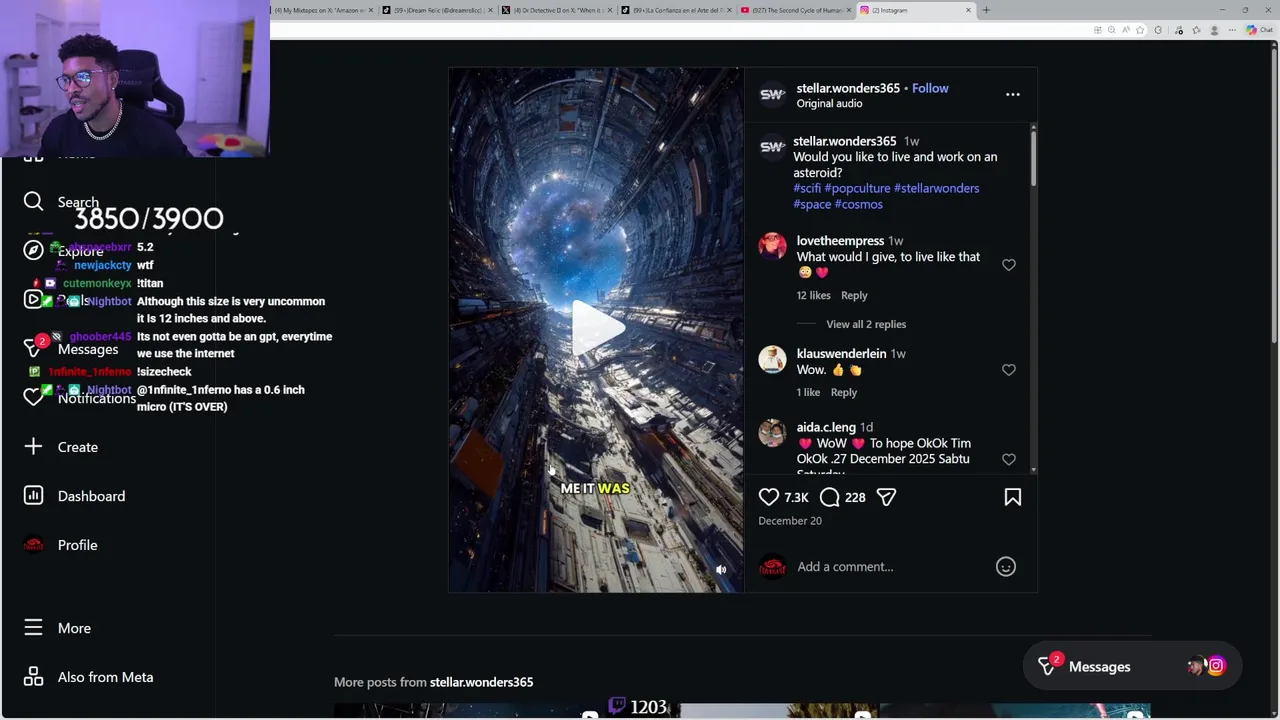Click the #stellarwonders hashtag
This screenshot has height=720, width=1280.
936,188
